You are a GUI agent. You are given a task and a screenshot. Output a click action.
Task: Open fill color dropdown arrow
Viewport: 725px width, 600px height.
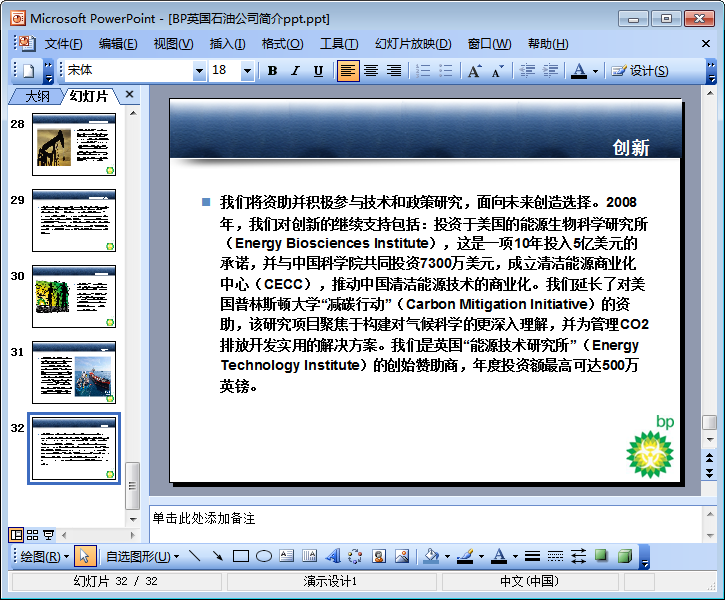447,557
